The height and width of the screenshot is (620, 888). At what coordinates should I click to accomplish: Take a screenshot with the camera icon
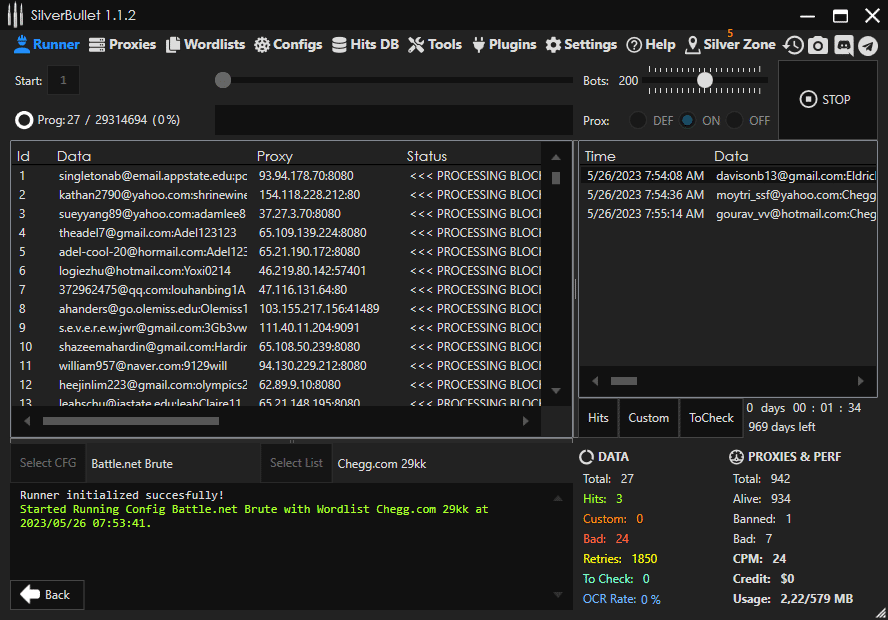[x=818, y=45]
